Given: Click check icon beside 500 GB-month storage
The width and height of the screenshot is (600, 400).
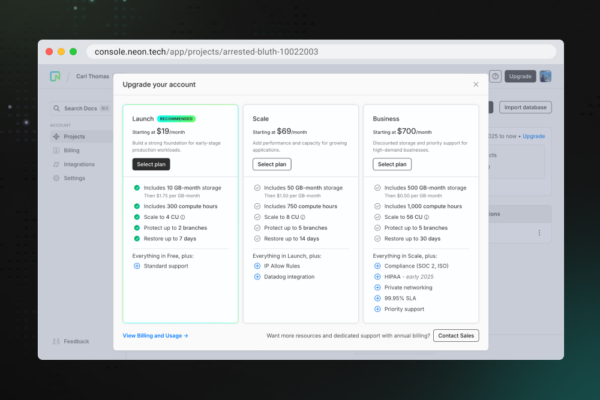Looking at the screenshot, I should click(377, 188).
